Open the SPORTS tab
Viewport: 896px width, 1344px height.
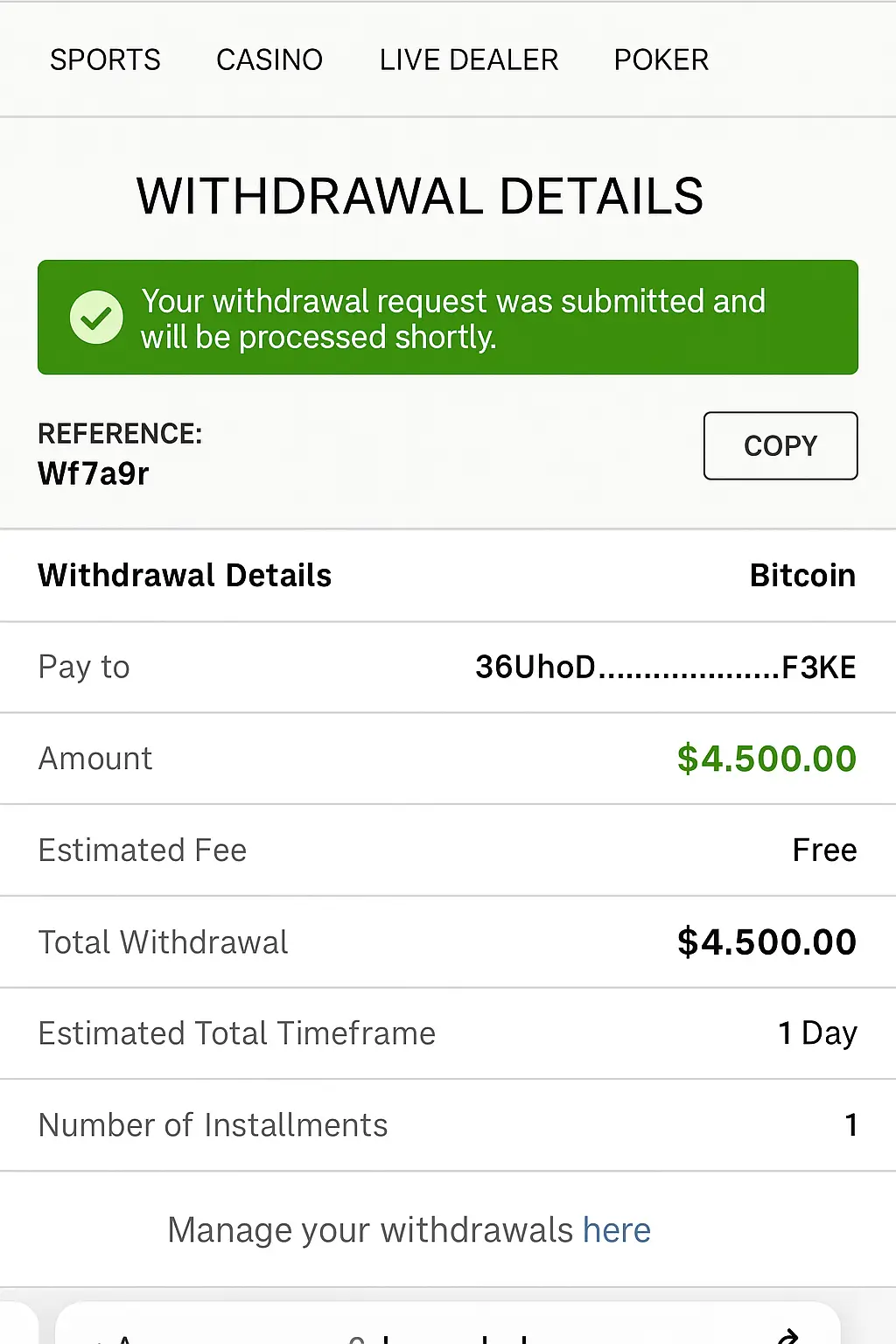point(105,59)
